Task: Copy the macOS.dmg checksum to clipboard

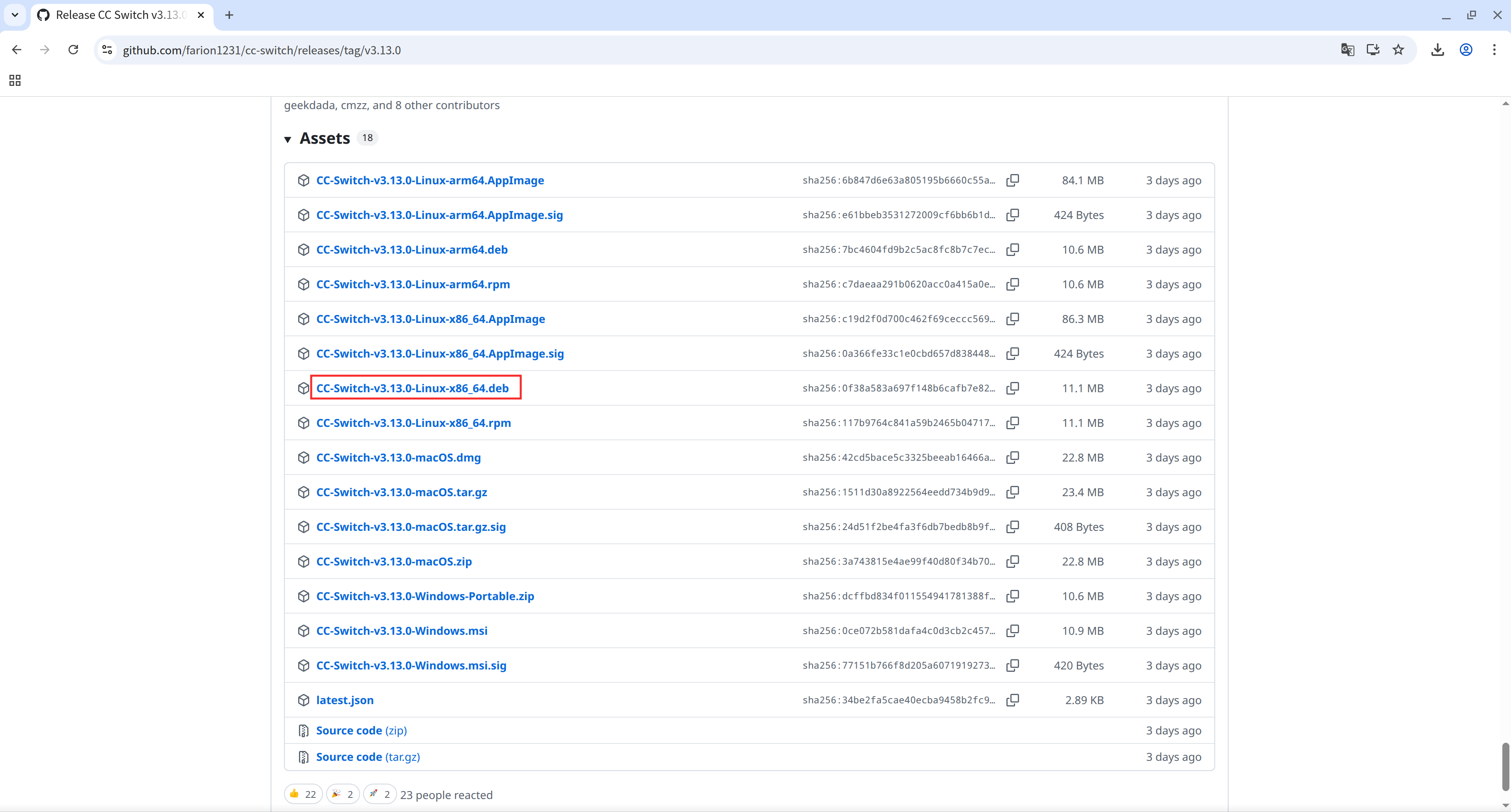Action: click(x=1012, y=457)
